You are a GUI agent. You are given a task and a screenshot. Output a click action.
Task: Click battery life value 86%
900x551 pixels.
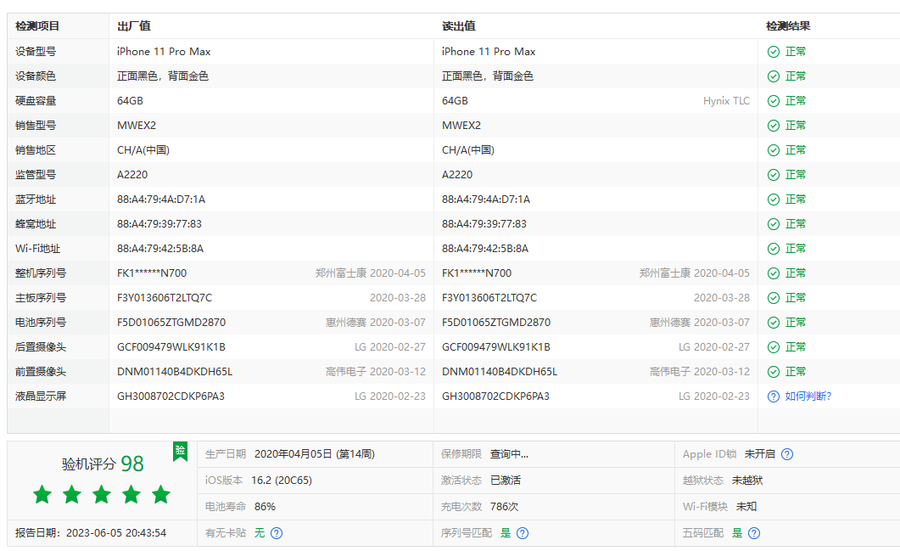tap(265, 507)
